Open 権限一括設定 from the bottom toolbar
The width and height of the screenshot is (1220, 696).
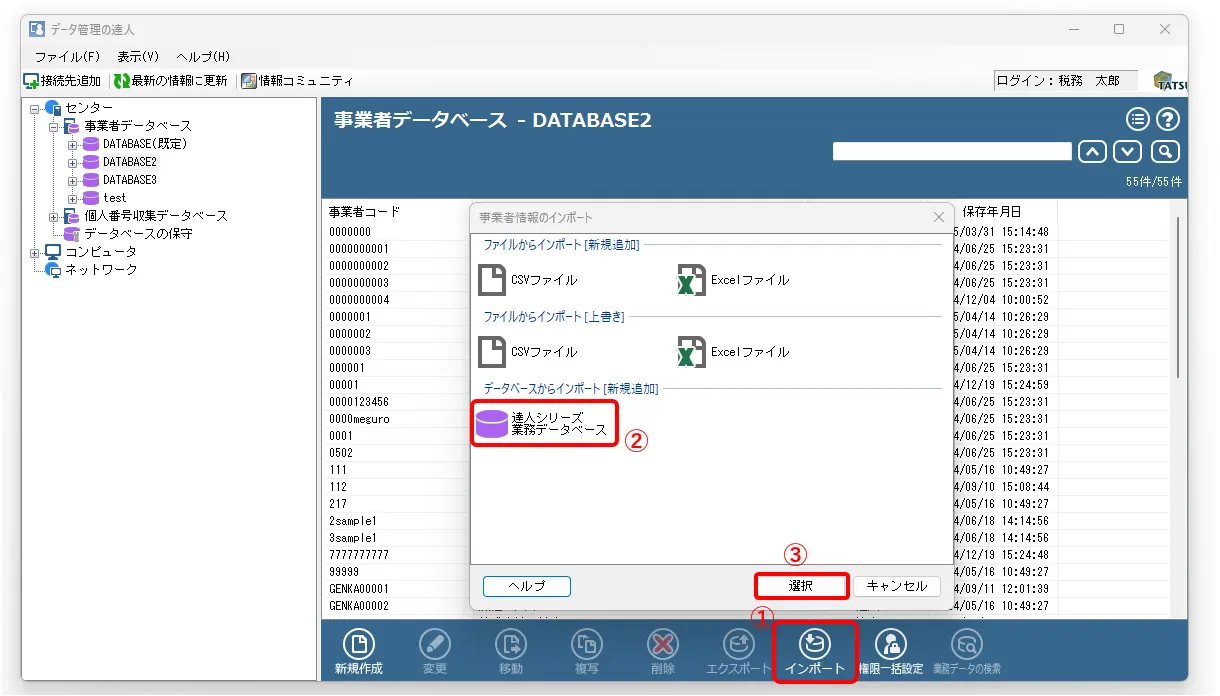click(891, 651)
